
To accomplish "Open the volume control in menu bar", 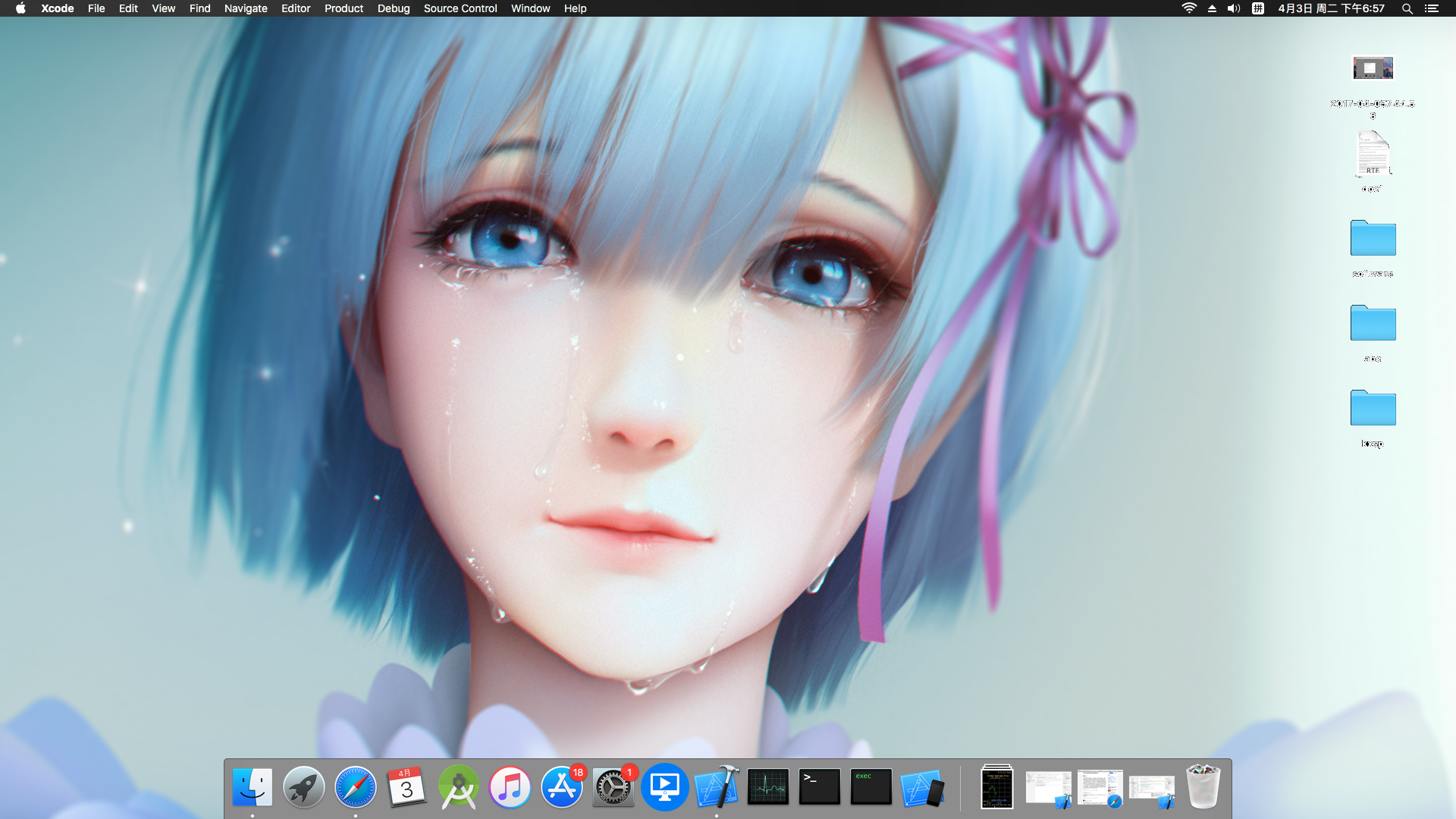I will [1234, 8].
